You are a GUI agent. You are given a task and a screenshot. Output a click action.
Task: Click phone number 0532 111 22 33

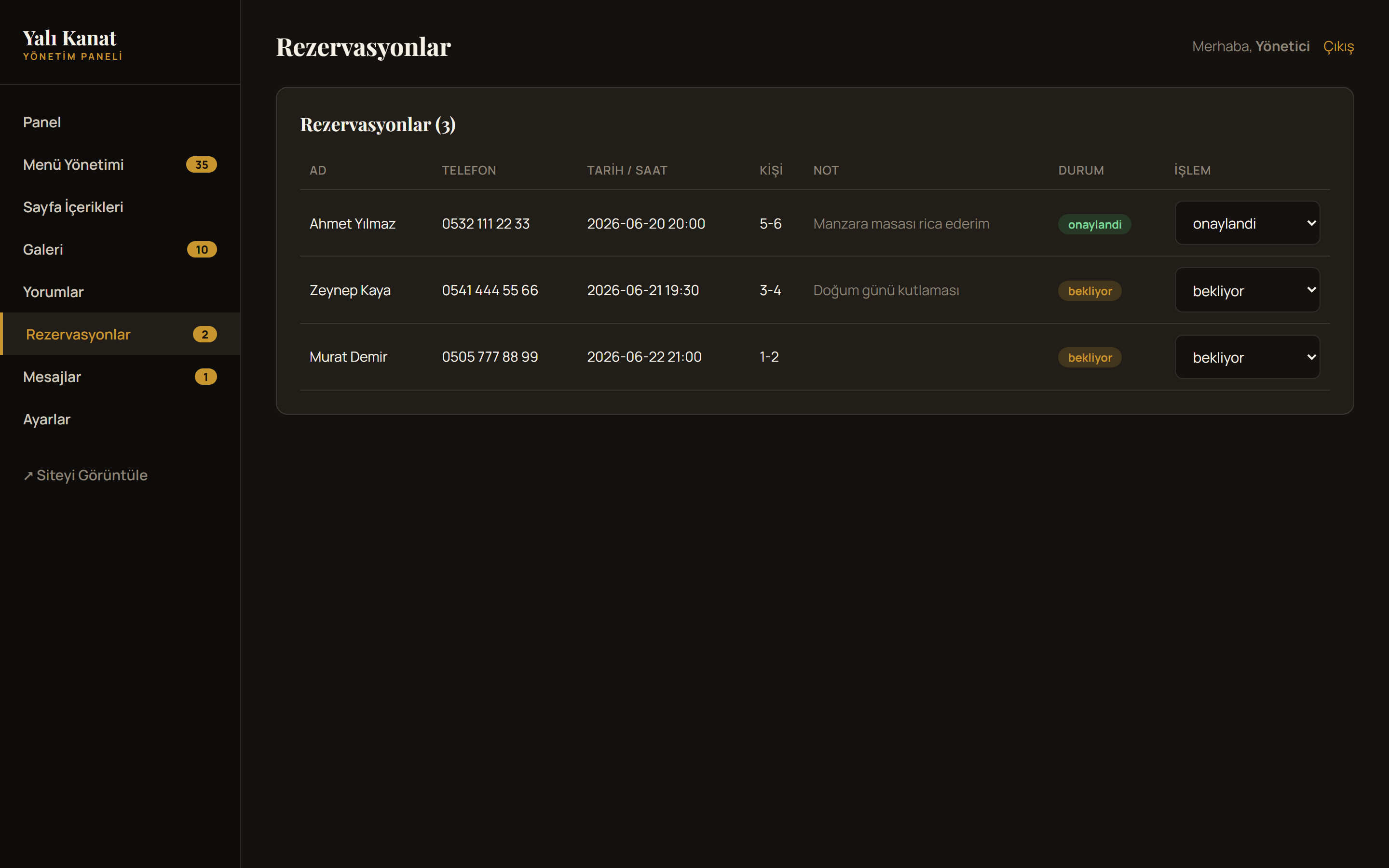click(x=486, y=224)
